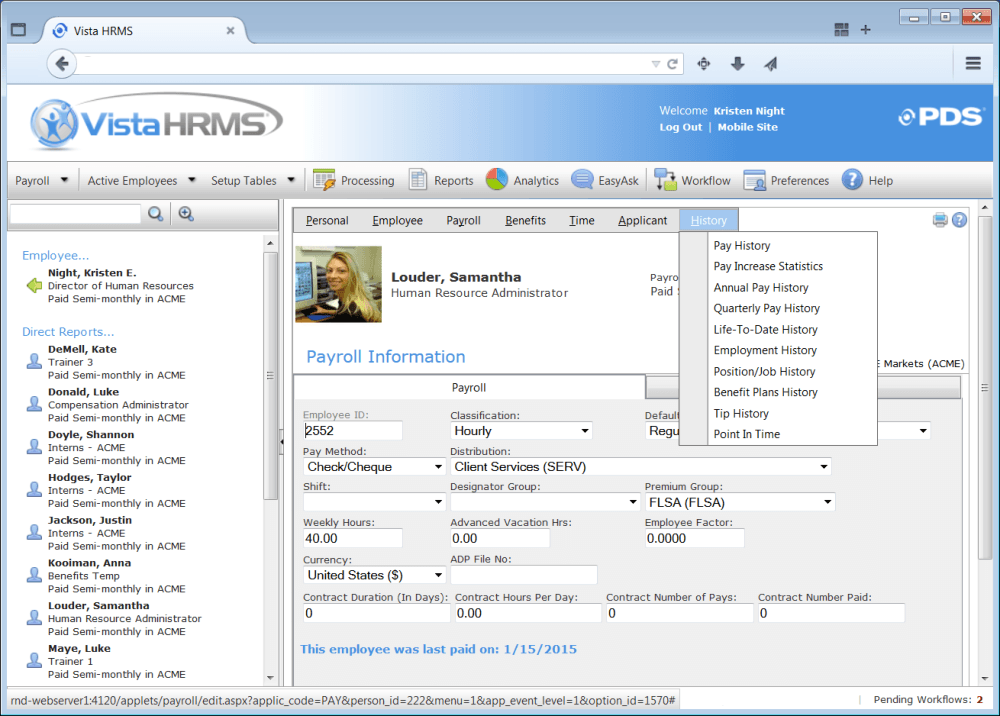
Task: Open the Workflow module
Action: [x=702, y=180]
